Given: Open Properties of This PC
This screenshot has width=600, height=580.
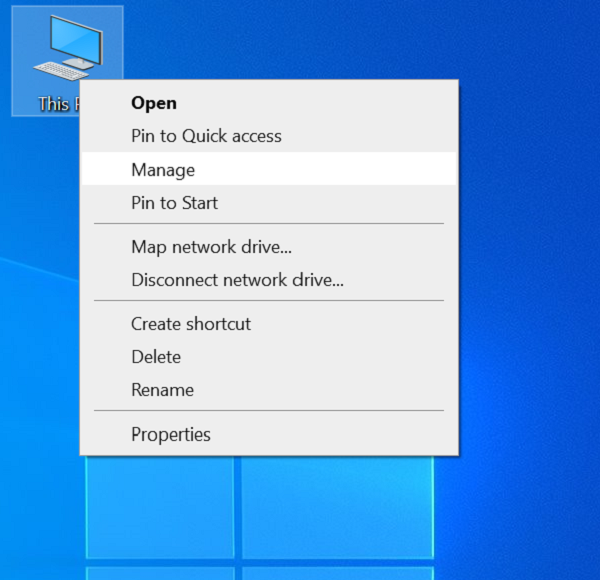Looking at the screenshot, I should point(171,434).
